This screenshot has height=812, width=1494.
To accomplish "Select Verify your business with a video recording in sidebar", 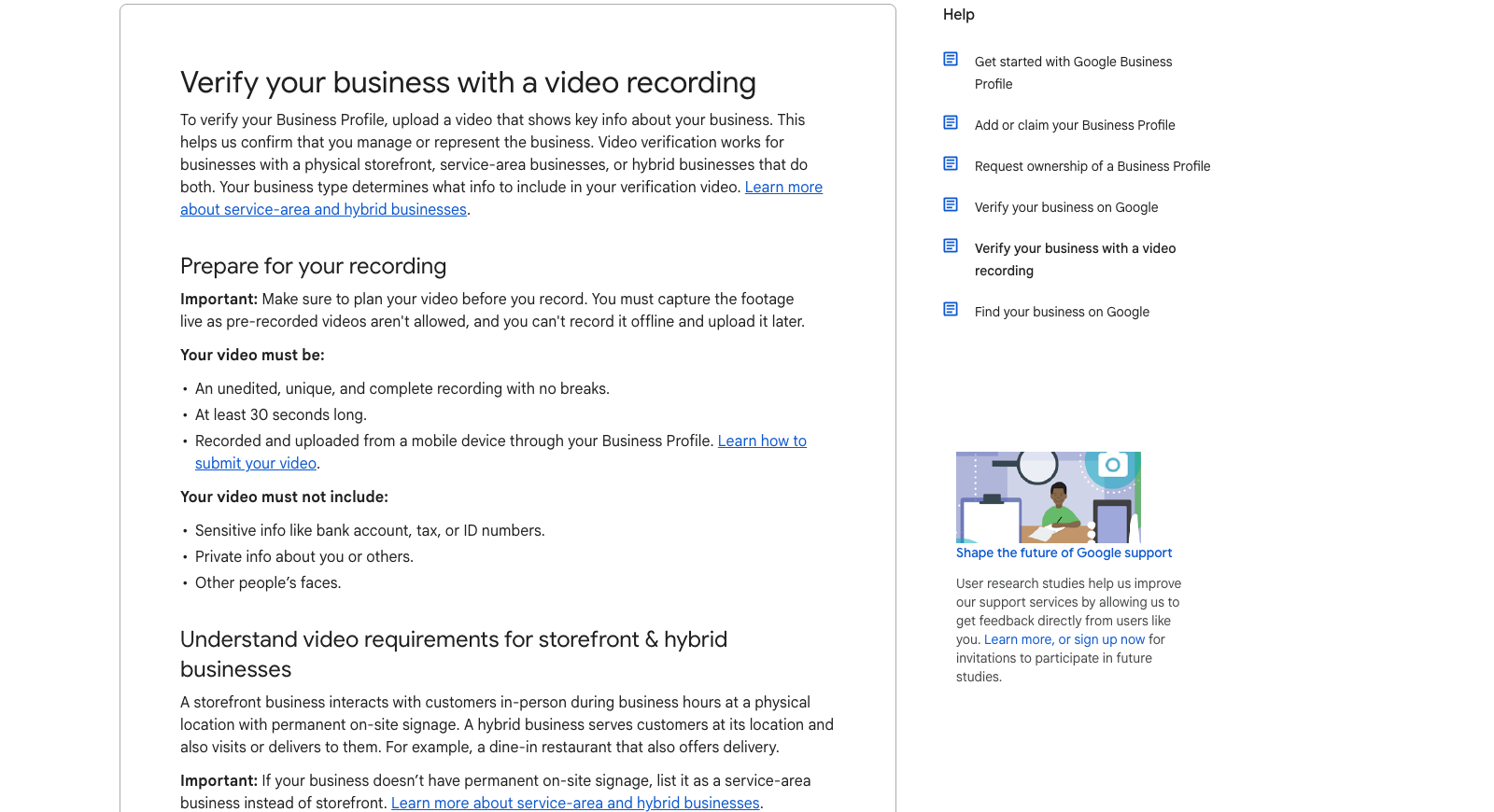I will click(x=1075, y=259).
